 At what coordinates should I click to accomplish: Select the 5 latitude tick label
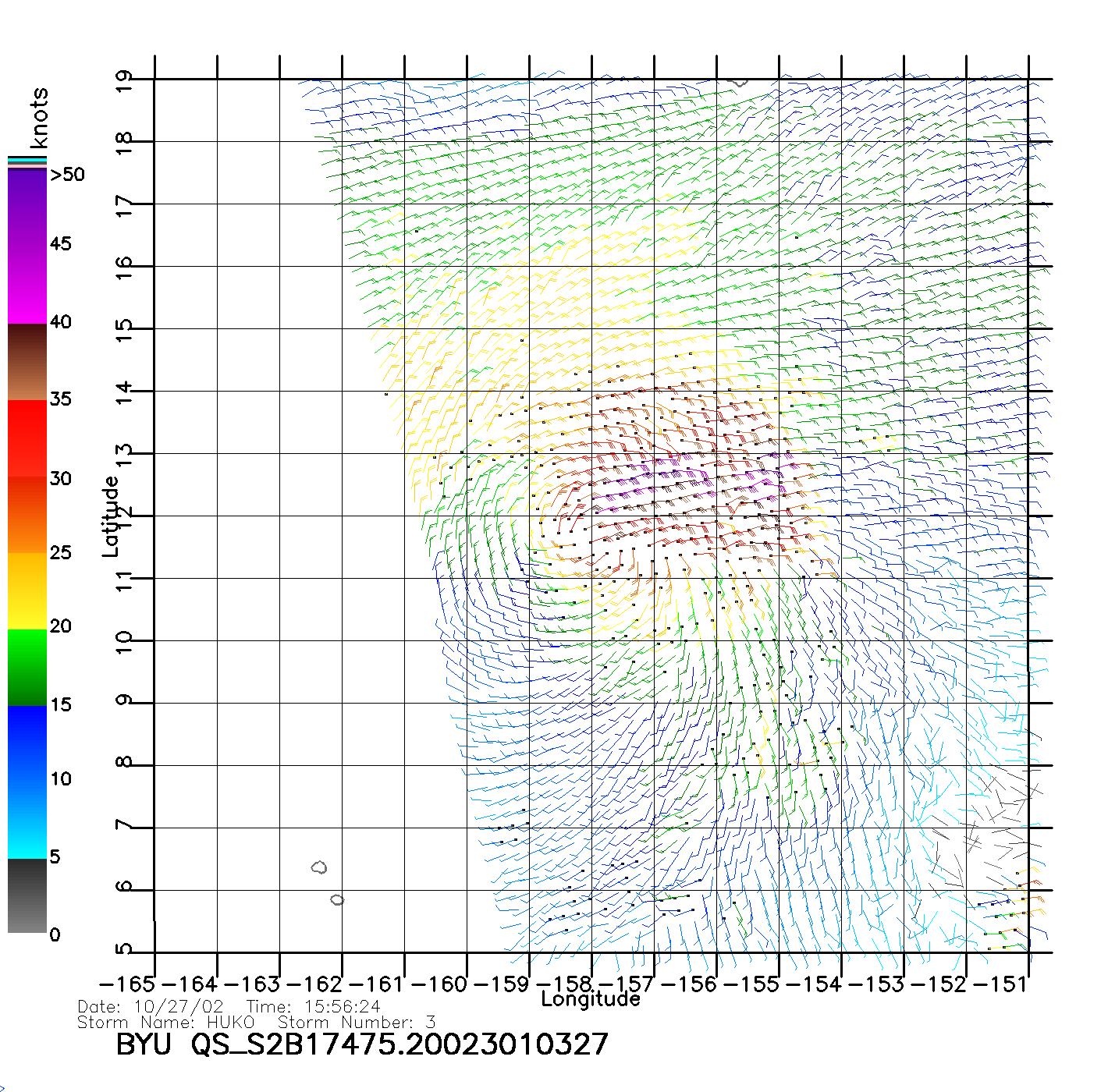click(x=124, y=949)
